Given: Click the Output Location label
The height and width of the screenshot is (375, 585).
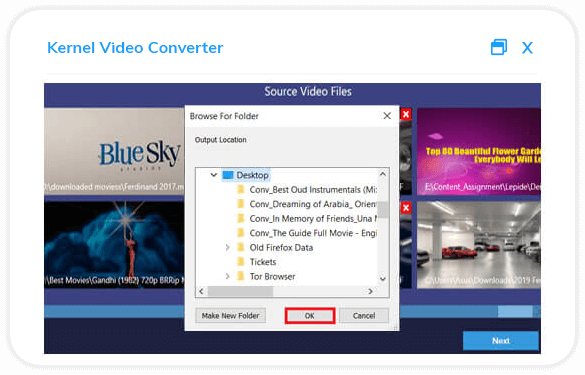Looking at the screenshot, I should click(x=220, y=140).
